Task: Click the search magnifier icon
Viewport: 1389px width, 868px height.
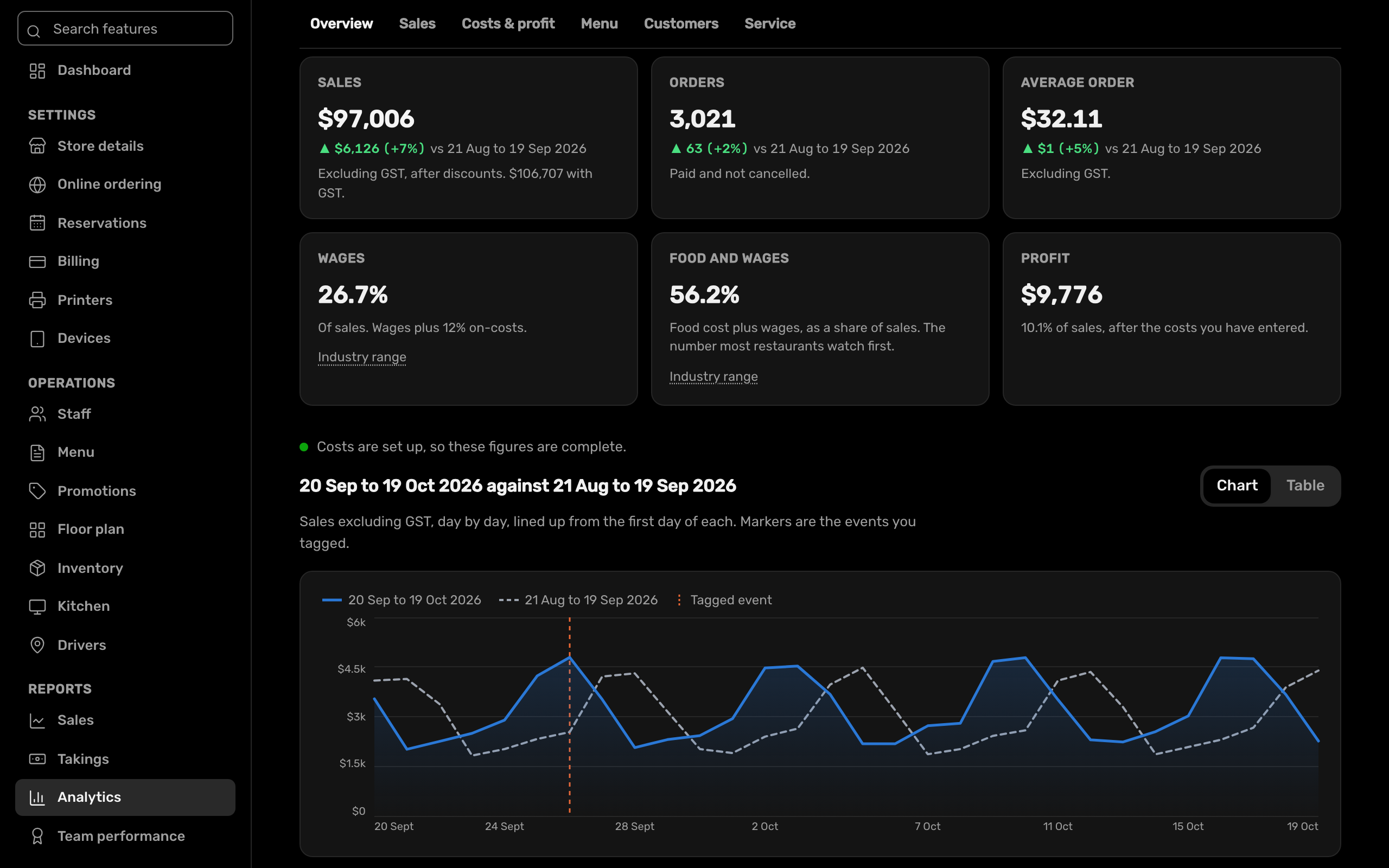Action: pos(34,31)
